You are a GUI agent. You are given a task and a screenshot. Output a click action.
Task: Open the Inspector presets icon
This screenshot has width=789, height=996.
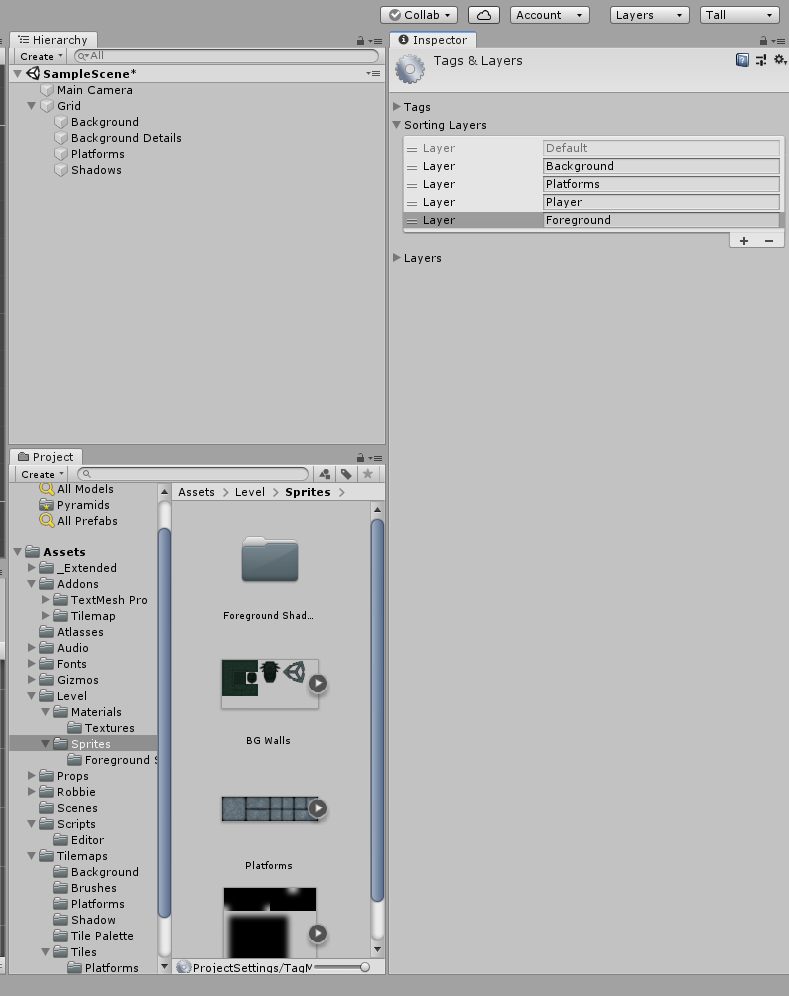pyautogui.click(x=761, y=60)
